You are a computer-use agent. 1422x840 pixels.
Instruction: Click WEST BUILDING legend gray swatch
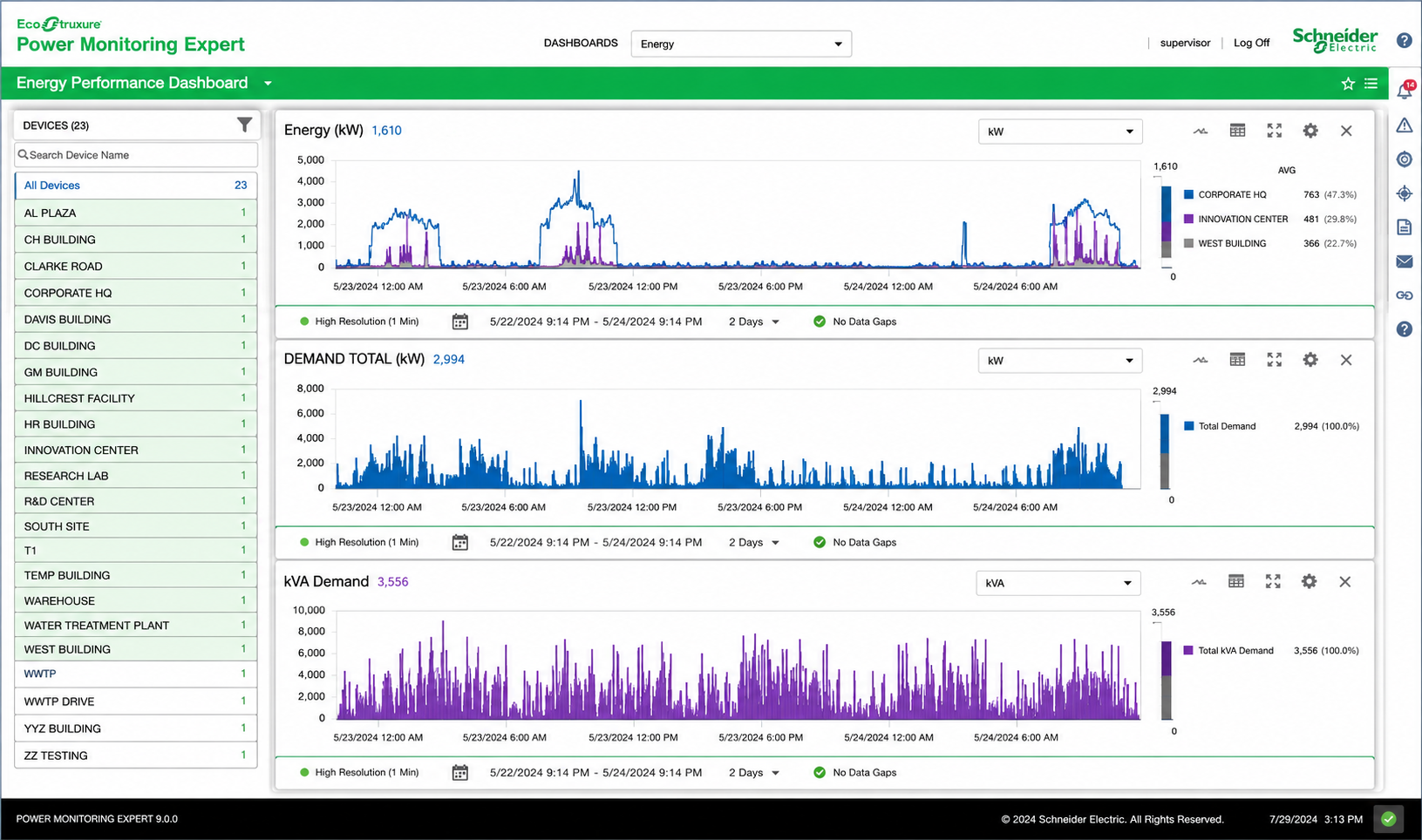1188,243
